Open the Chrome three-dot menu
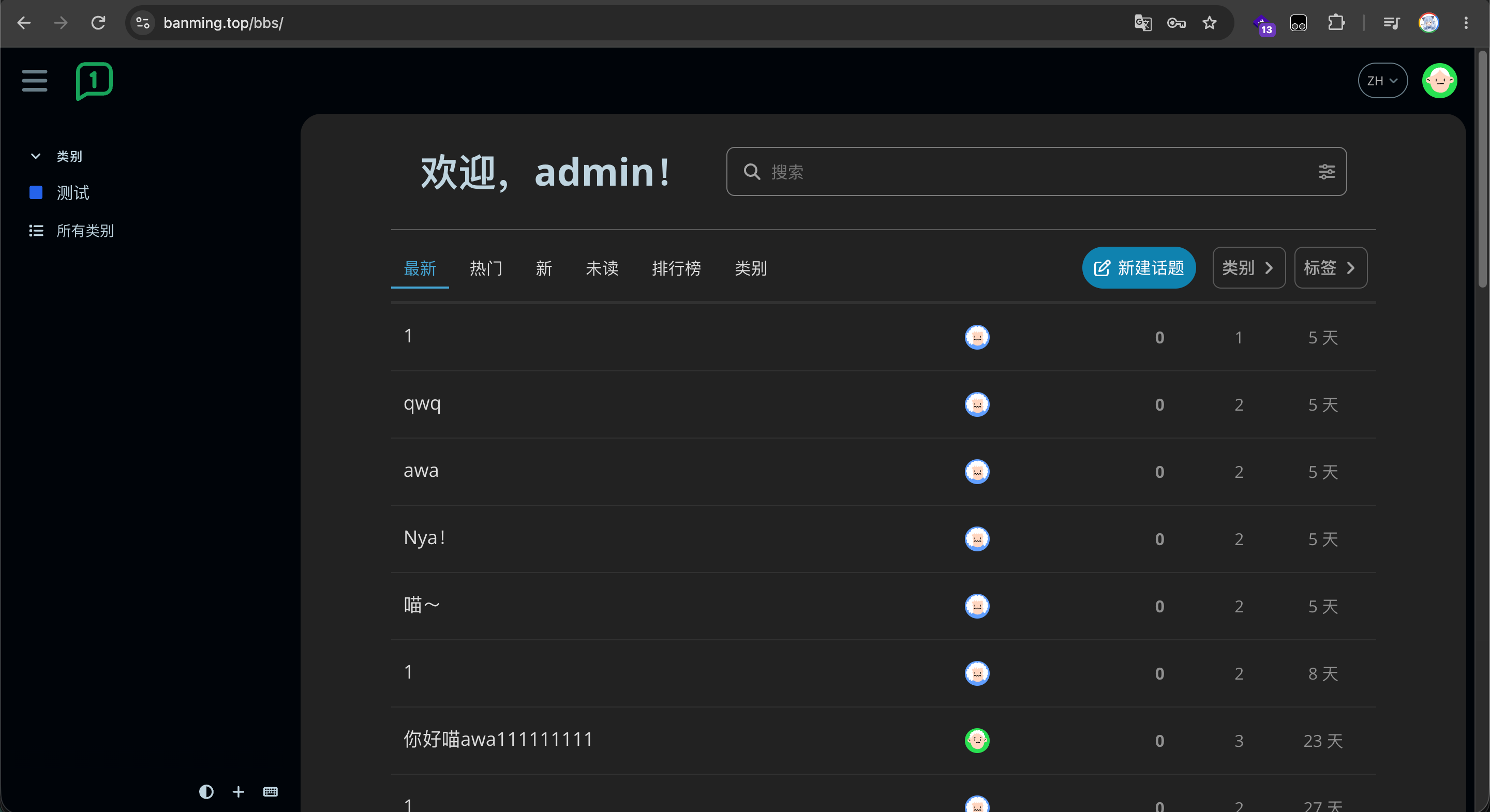 click(1466, 23)
